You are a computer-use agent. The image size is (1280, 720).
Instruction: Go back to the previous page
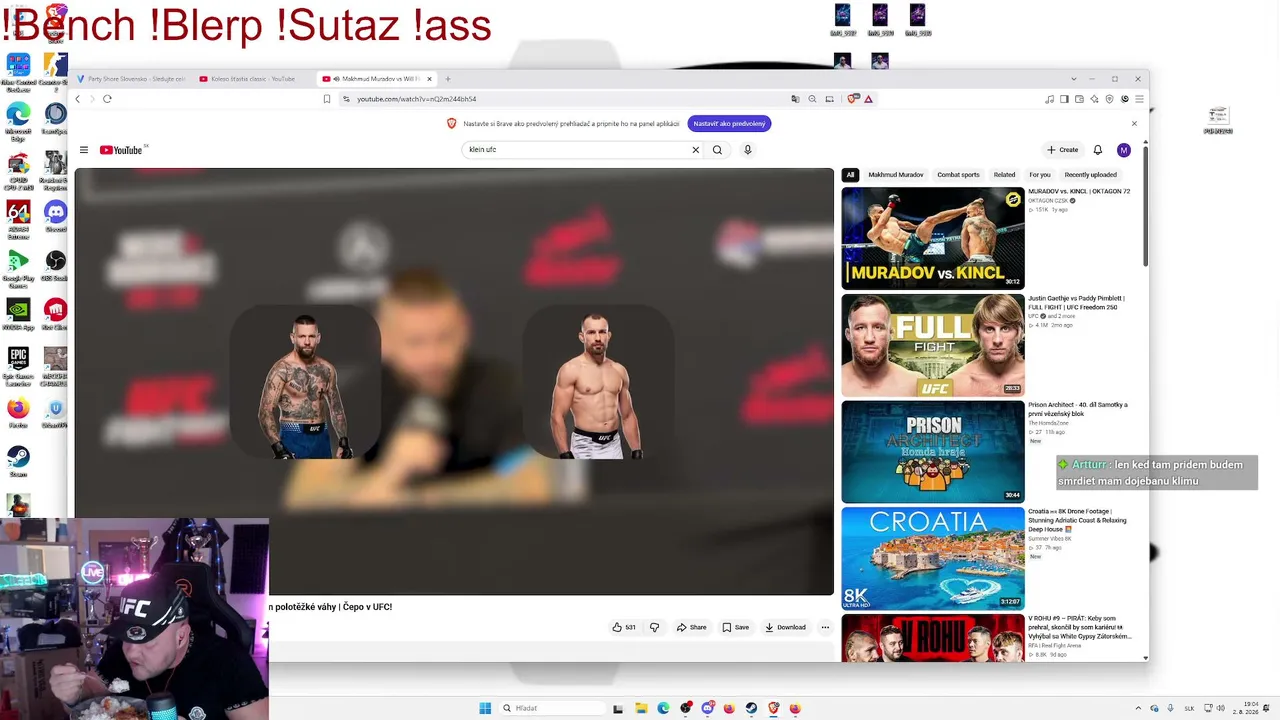(78, 99)
